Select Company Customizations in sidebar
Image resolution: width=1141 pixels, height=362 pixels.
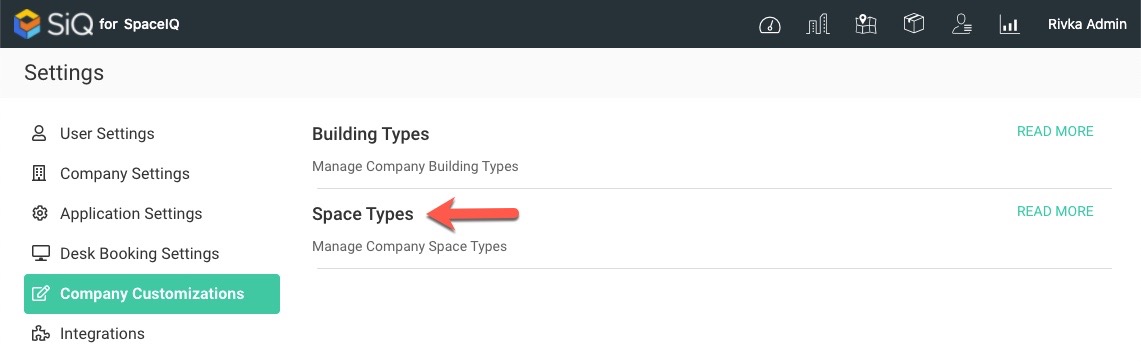152,294
